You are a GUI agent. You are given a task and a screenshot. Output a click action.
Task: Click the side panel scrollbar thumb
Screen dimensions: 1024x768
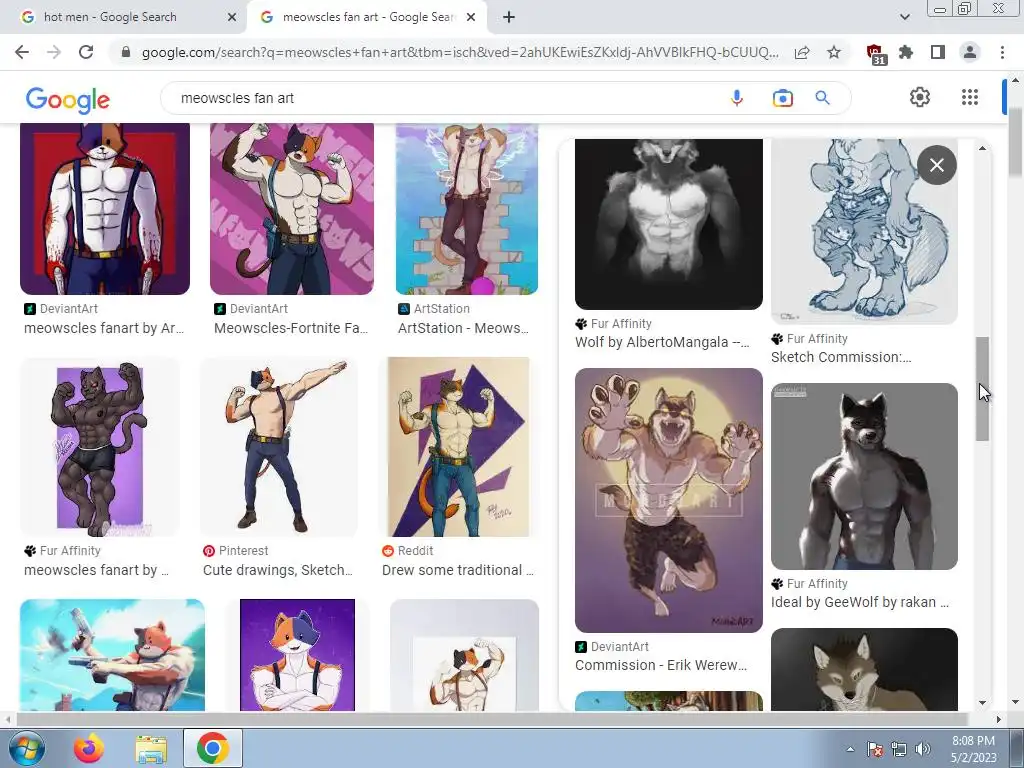coord(982,389)
